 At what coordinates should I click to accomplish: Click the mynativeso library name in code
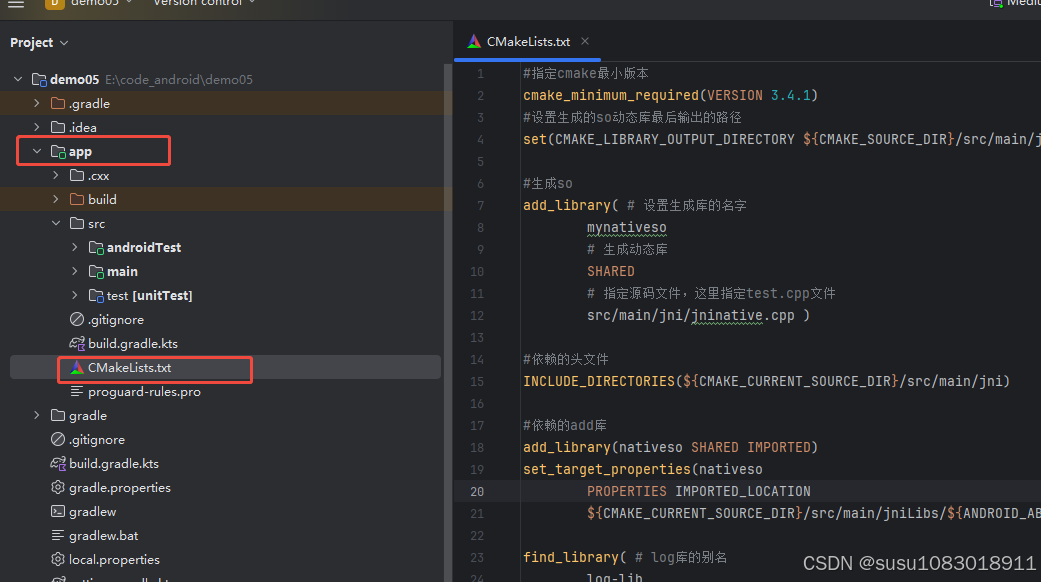626,227
